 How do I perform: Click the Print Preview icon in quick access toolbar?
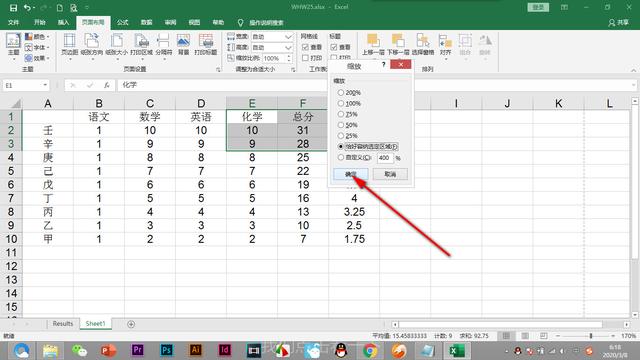click(x=73, y=7)
